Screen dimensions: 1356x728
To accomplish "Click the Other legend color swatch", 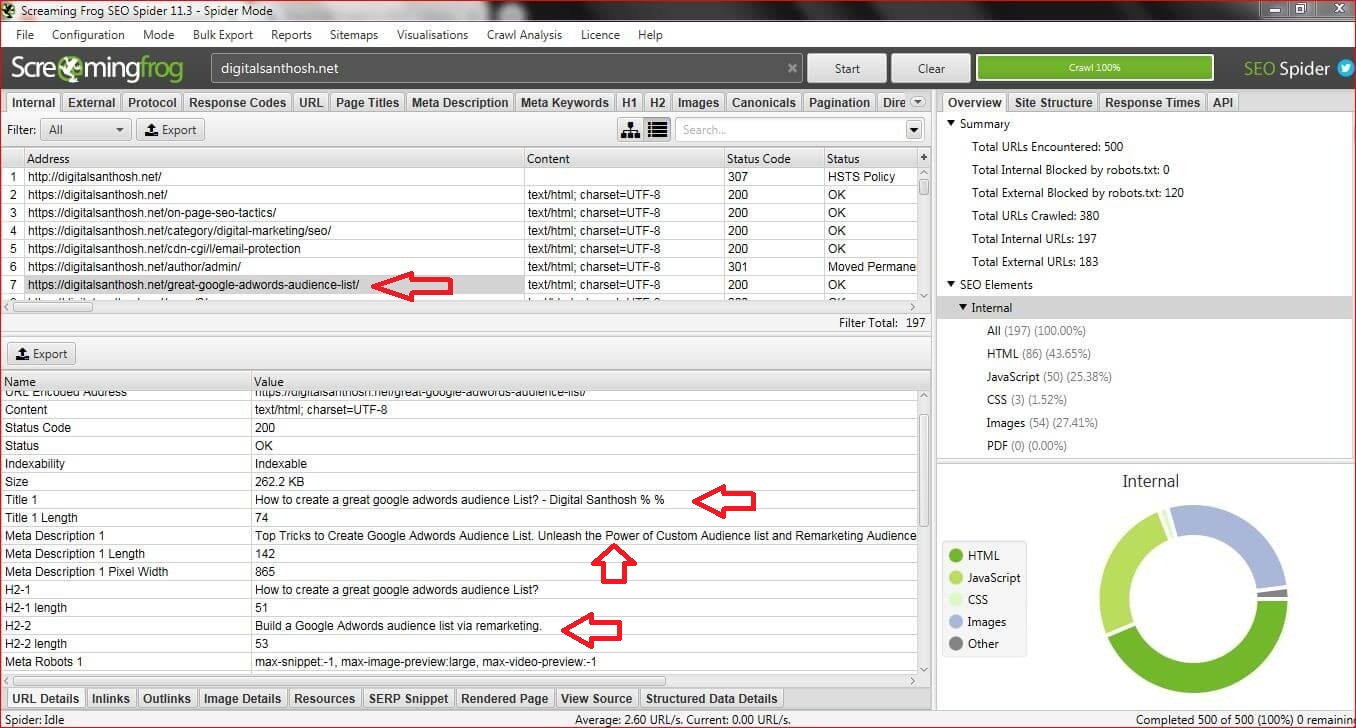I will coord(955,644).
